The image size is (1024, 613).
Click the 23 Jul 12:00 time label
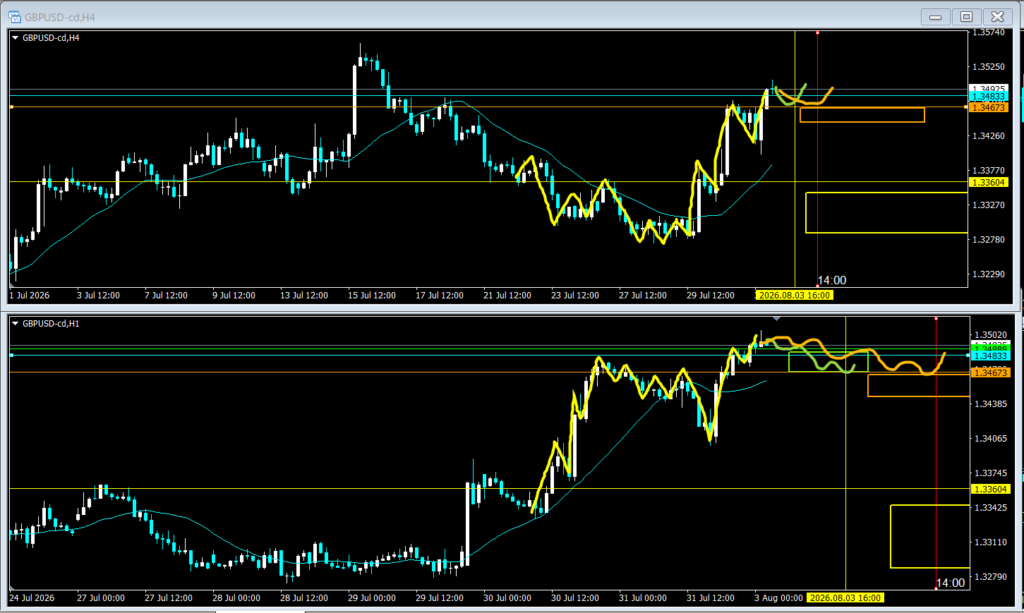pos(575,295)
